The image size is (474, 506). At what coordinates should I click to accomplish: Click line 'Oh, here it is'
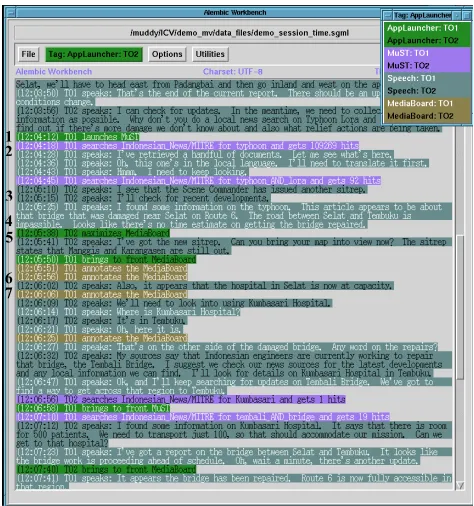coord(99,330)
